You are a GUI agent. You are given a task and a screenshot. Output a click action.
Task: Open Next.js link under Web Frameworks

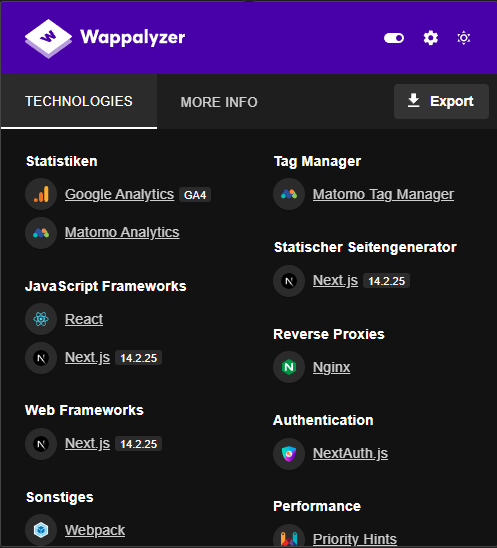[x=87, y=444]
